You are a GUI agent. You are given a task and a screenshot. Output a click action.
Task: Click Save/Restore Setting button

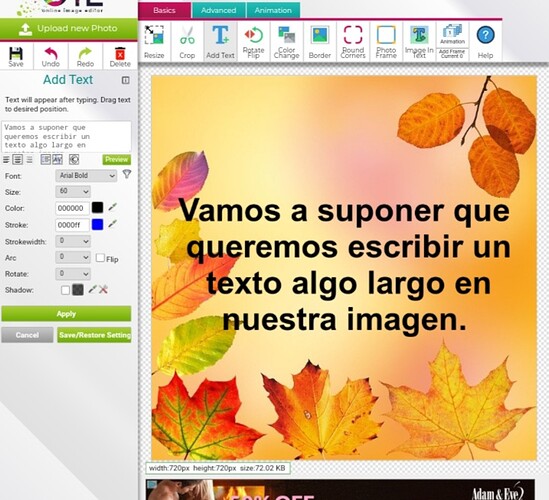pos(94,335)
